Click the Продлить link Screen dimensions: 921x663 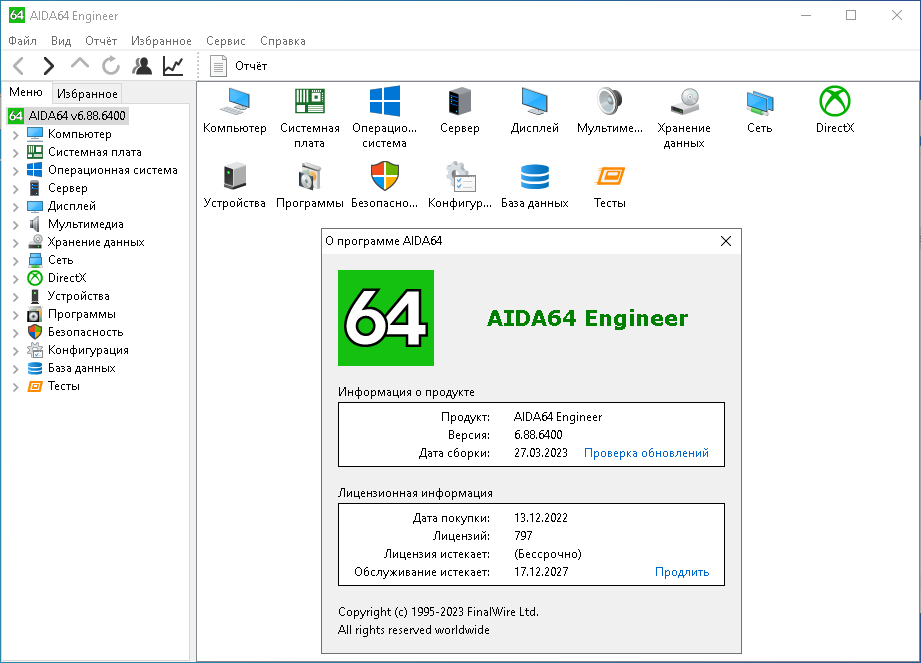[x=682, y=572]
